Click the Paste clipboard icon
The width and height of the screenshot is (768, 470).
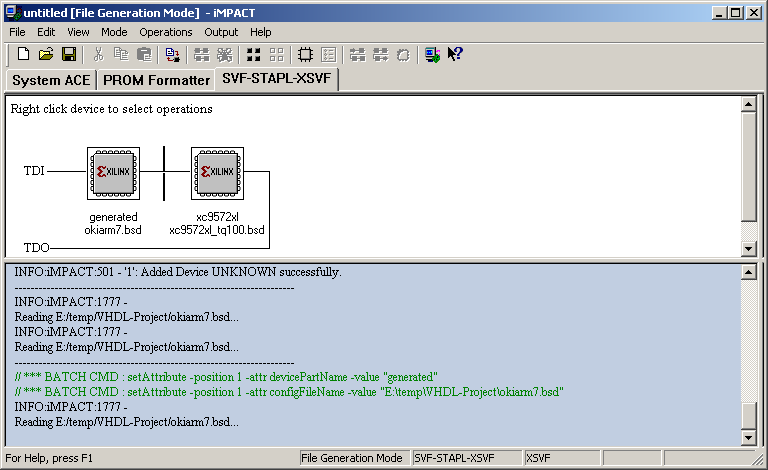144,54
